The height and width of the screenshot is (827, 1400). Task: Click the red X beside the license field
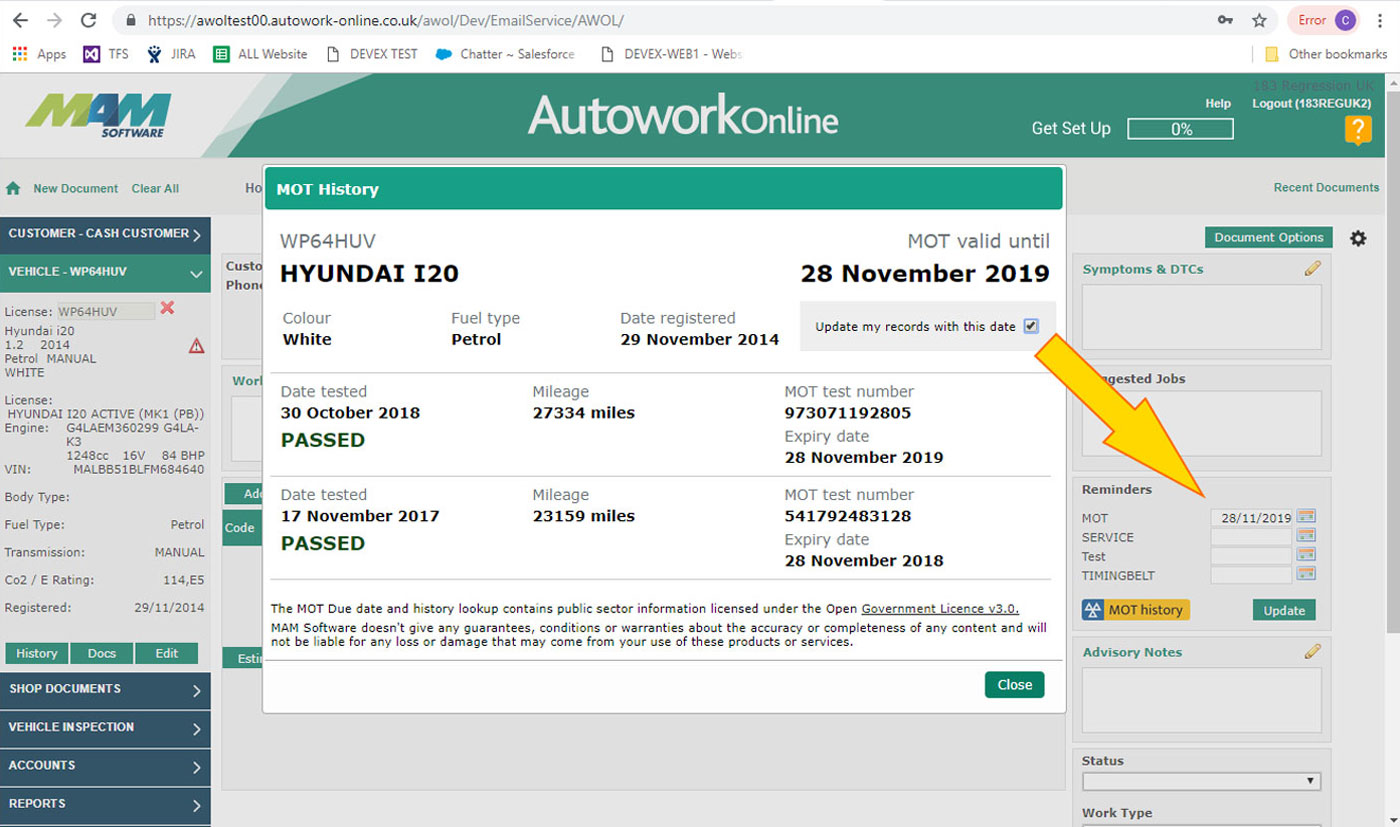167,309
